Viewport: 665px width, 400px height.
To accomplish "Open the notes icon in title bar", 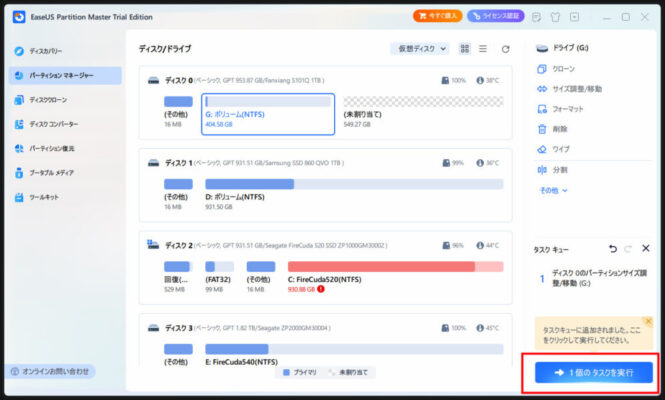I will tap(536, 17).
